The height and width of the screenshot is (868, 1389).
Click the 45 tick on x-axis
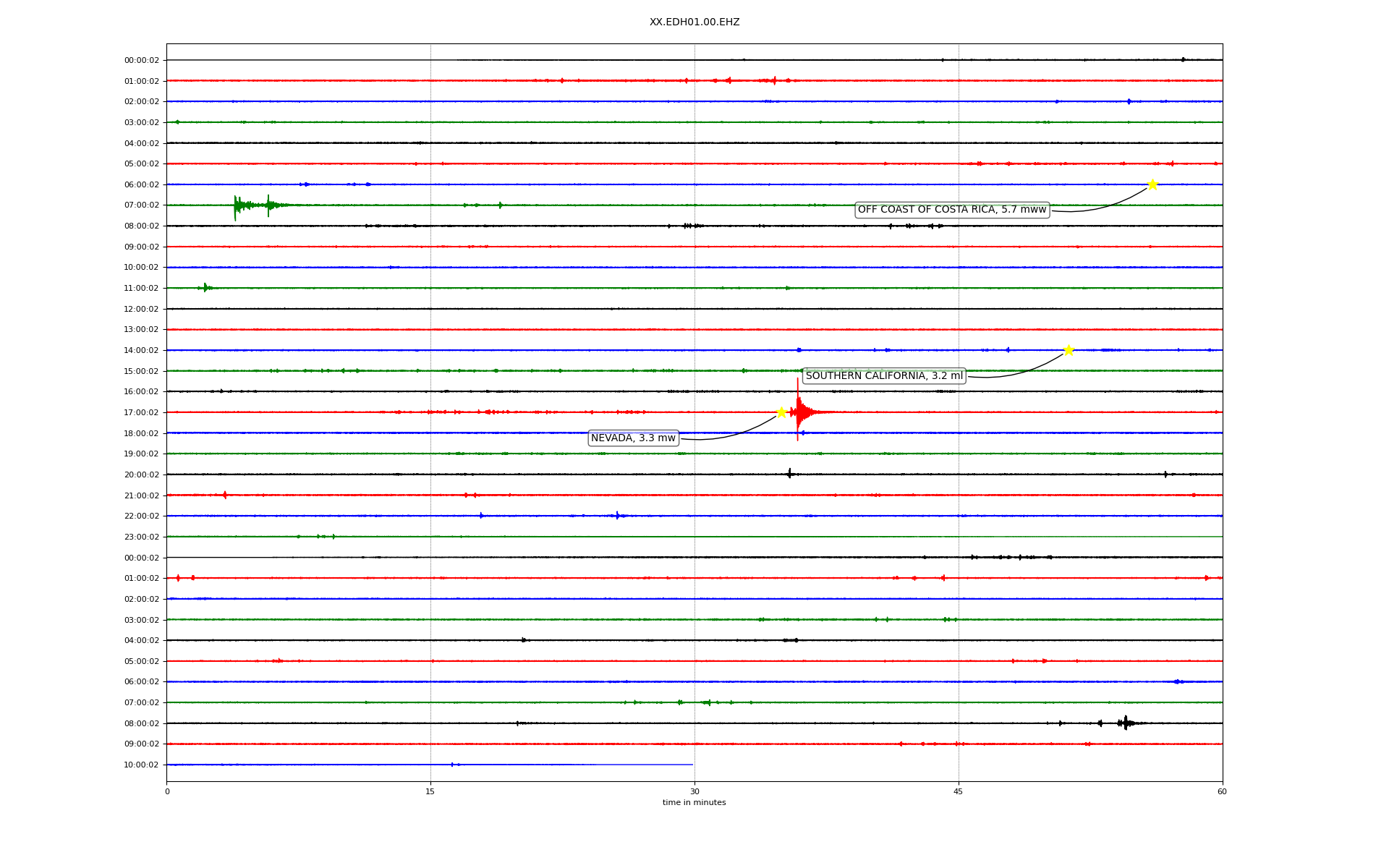pos(959,791)
